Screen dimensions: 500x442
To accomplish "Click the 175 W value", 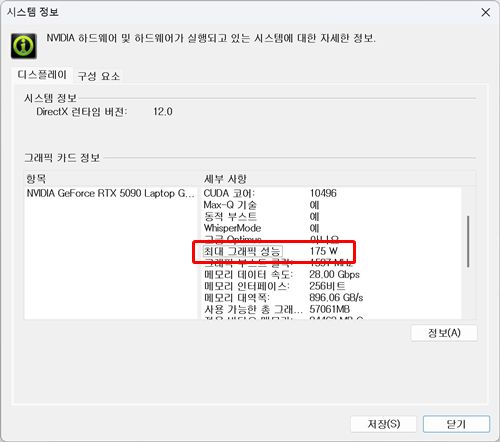I will tap(324, 251).
